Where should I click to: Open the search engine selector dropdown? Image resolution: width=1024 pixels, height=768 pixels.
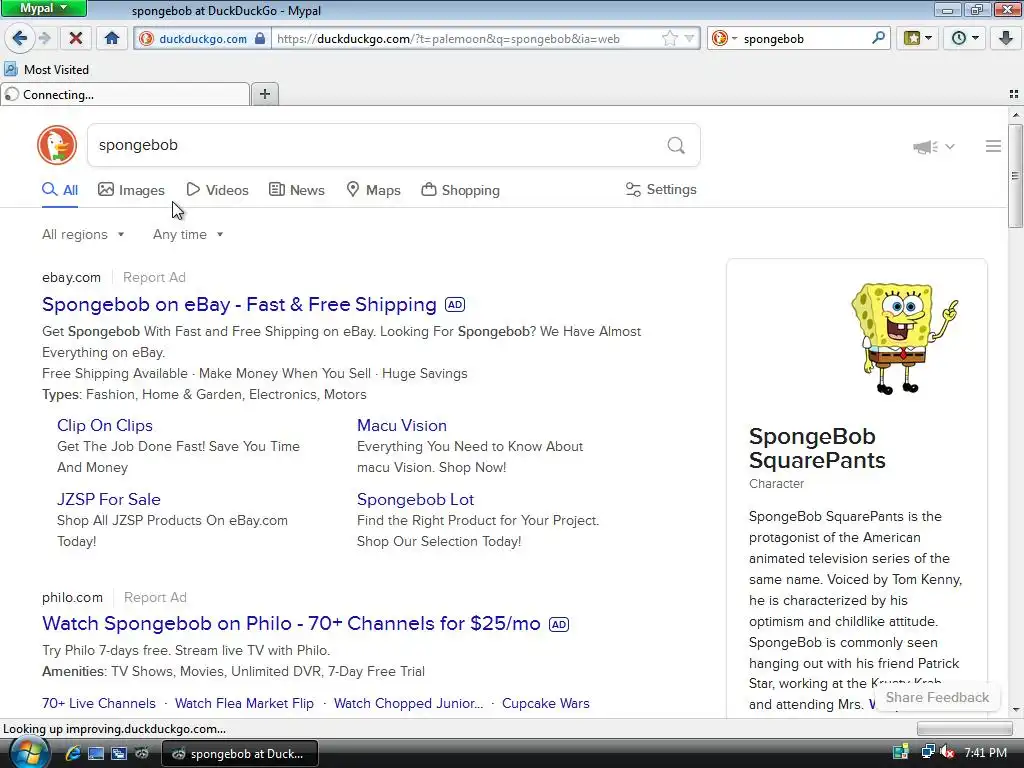724,39
